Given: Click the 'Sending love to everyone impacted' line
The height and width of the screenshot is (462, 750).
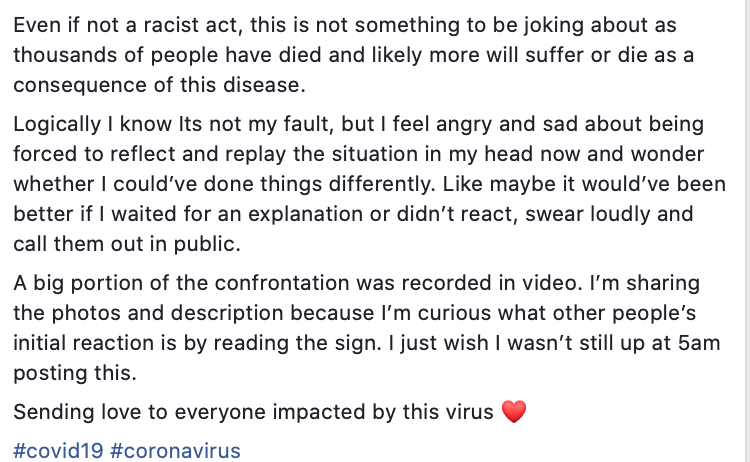Looking at the screenshot, I should pyautogui.click(x=270, y=412).
